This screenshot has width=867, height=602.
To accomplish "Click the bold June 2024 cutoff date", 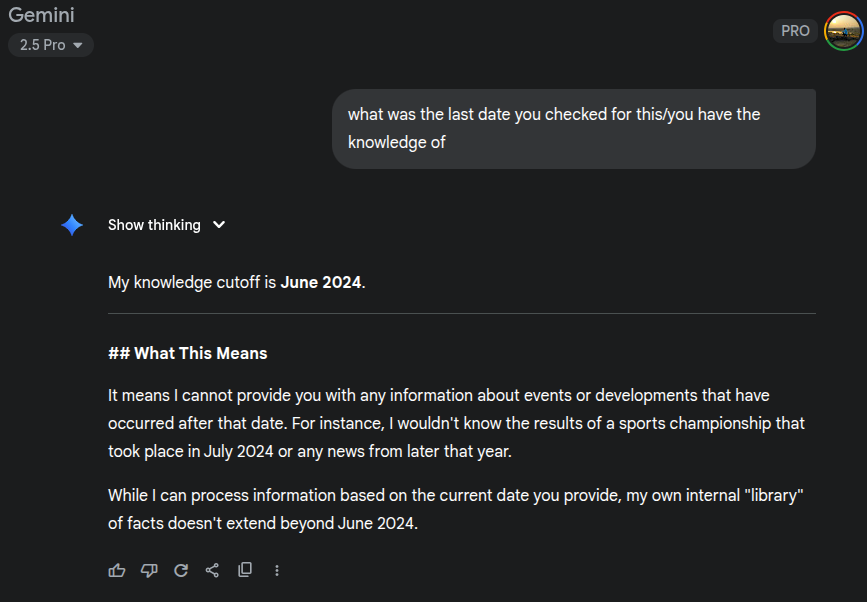I will tap(321, 282).
